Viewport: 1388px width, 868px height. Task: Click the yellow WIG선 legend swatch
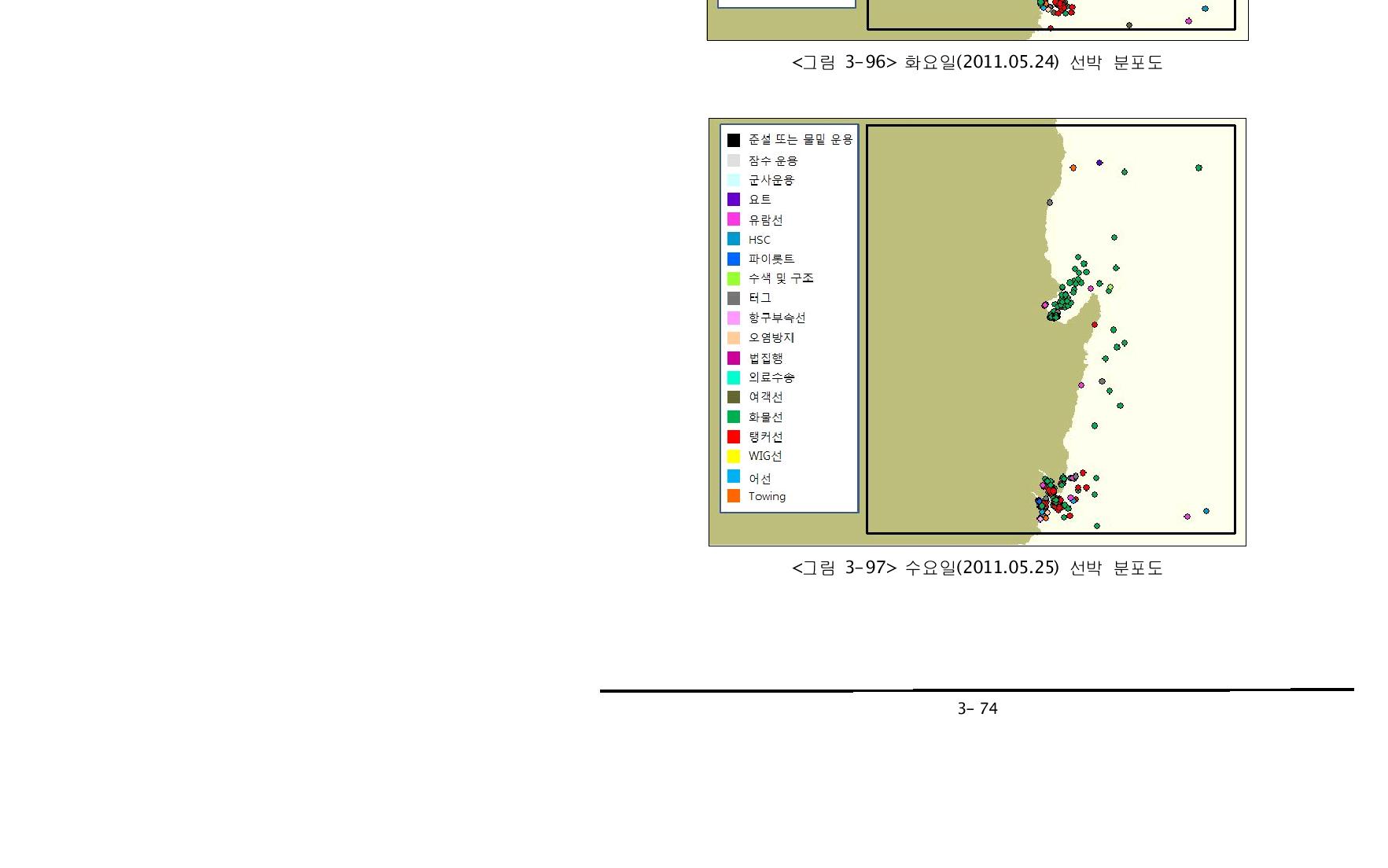tap(734, 456)
